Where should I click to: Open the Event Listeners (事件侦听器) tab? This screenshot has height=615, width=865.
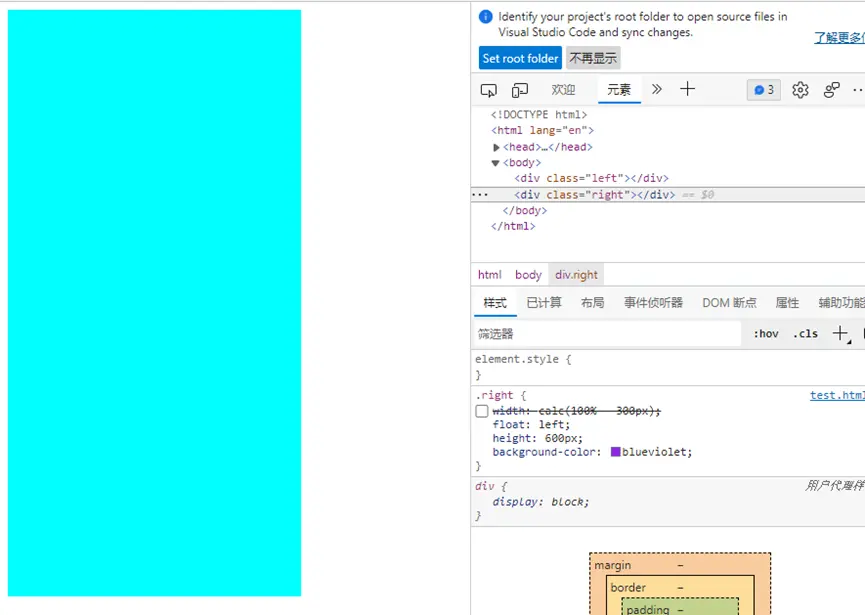(x=653, y=303)
